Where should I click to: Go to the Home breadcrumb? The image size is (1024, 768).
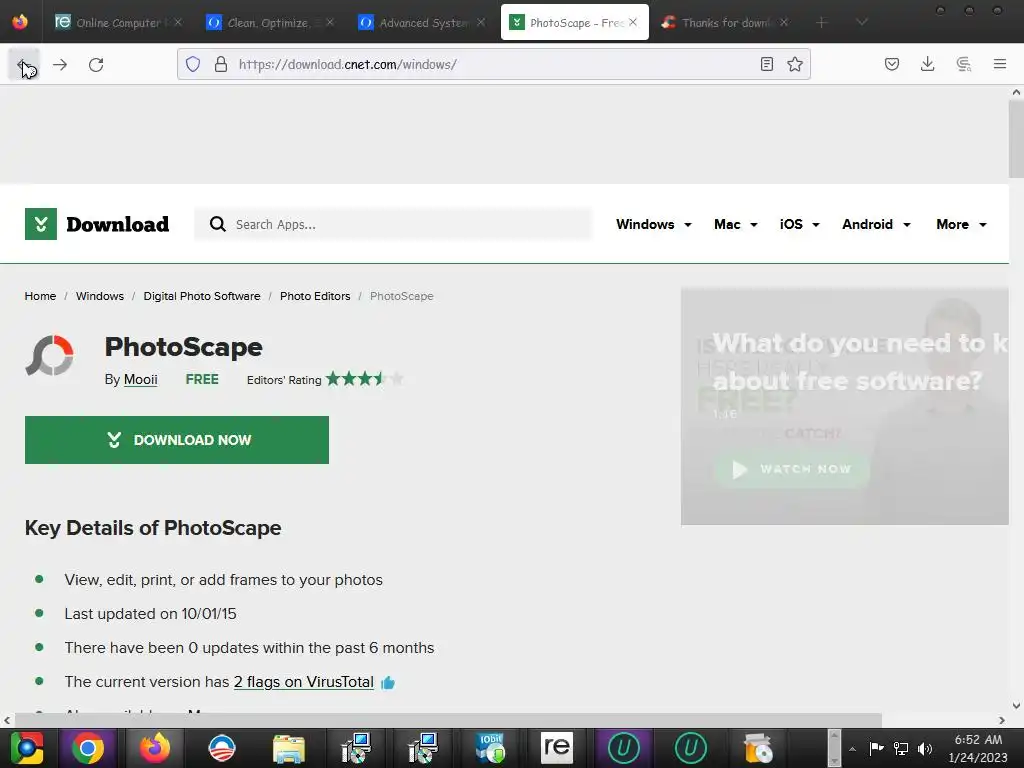pyautogui.click(x=40, y=296)
